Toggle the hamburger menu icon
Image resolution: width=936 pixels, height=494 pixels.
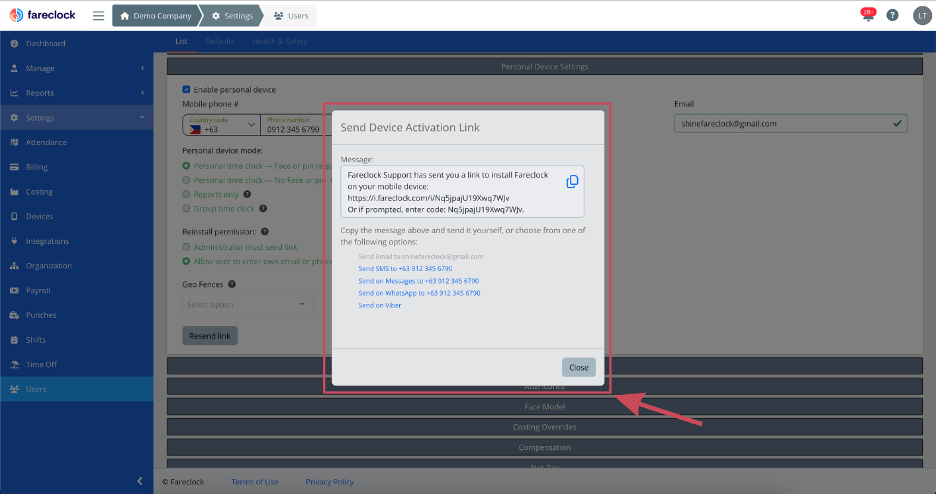(x=98, y=16)
